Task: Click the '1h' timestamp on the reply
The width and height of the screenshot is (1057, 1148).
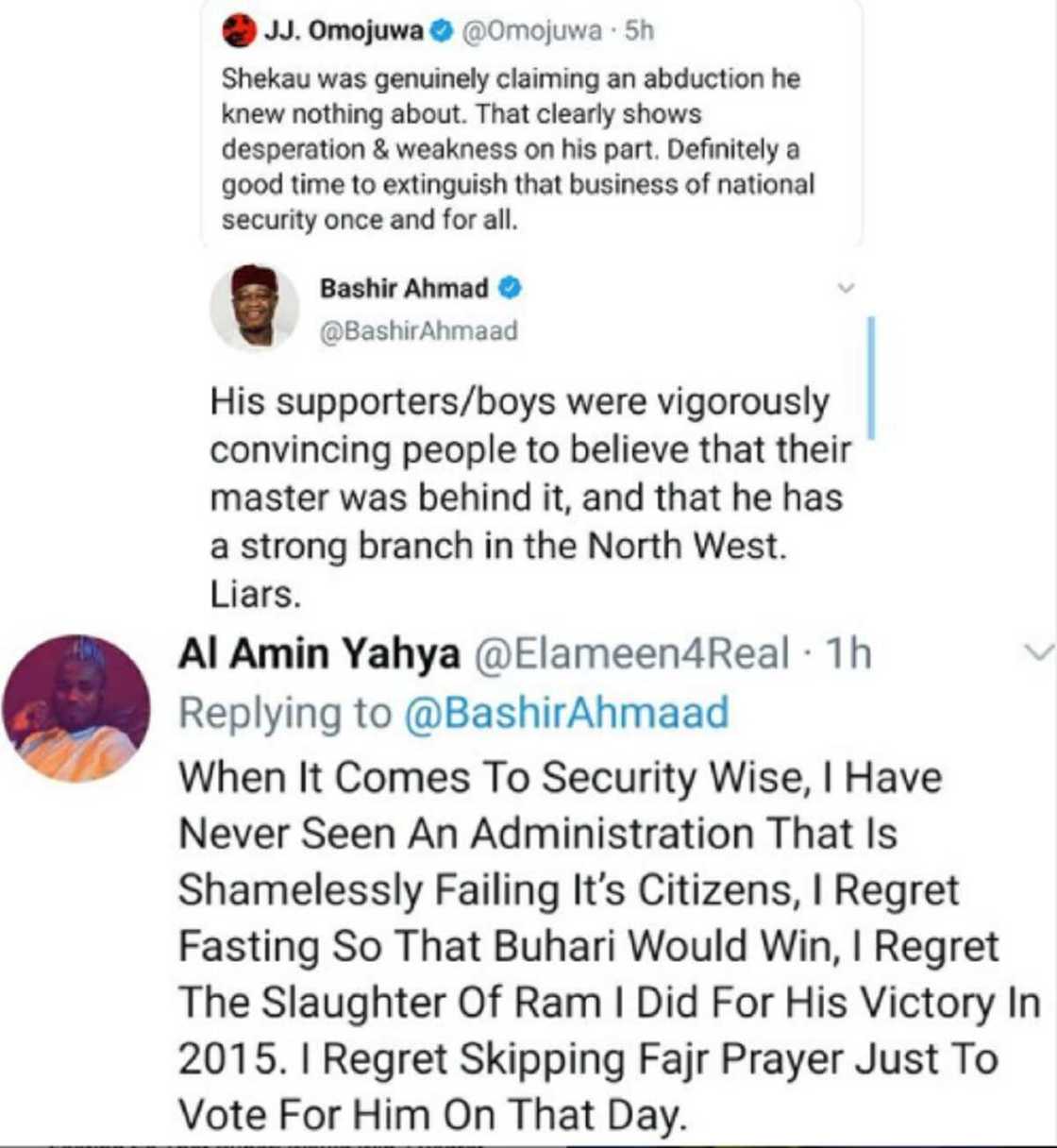Action: click(849, 651)
